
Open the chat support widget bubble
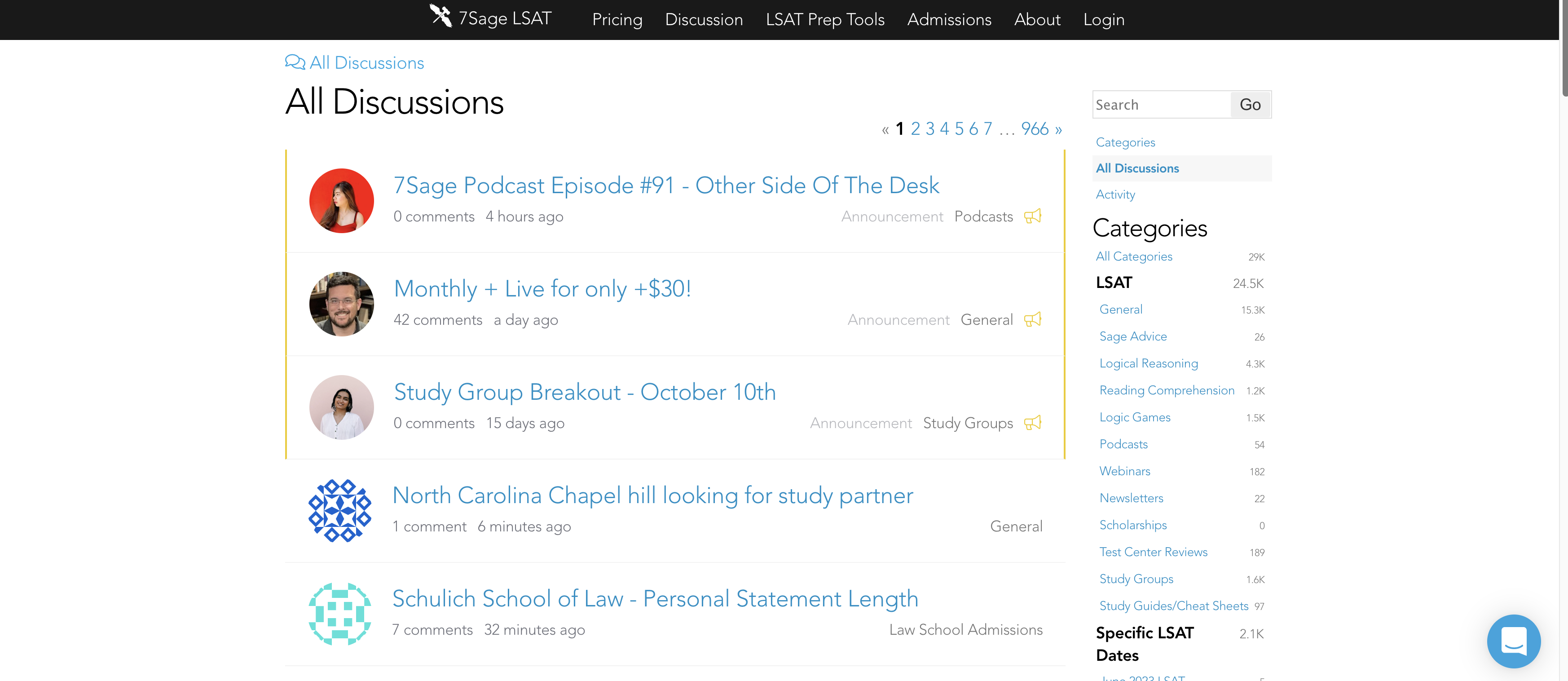(x=1513, y=641)
